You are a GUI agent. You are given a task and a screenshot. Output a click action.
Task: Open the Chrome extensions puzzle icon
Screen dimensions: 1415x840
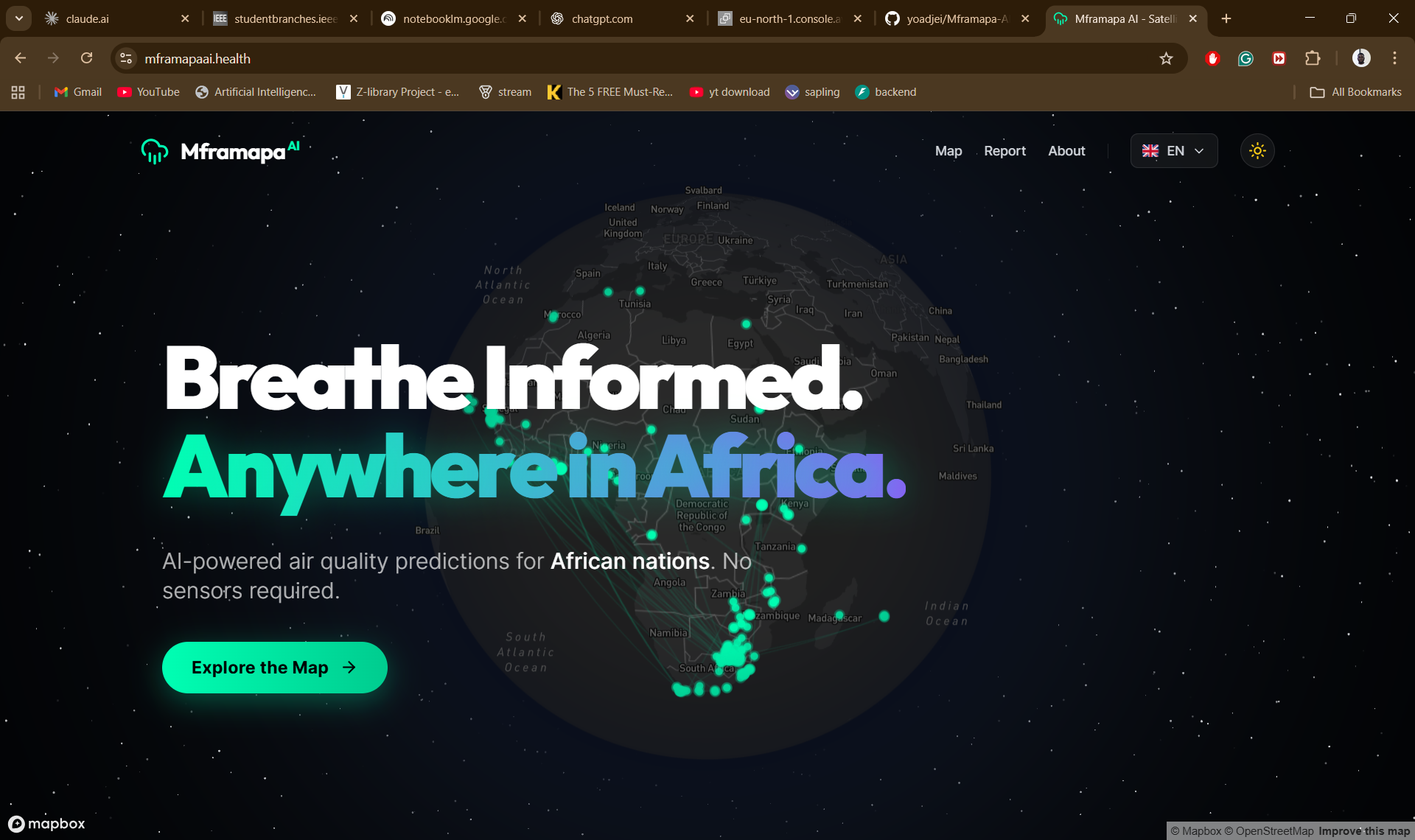[1313, 58]
